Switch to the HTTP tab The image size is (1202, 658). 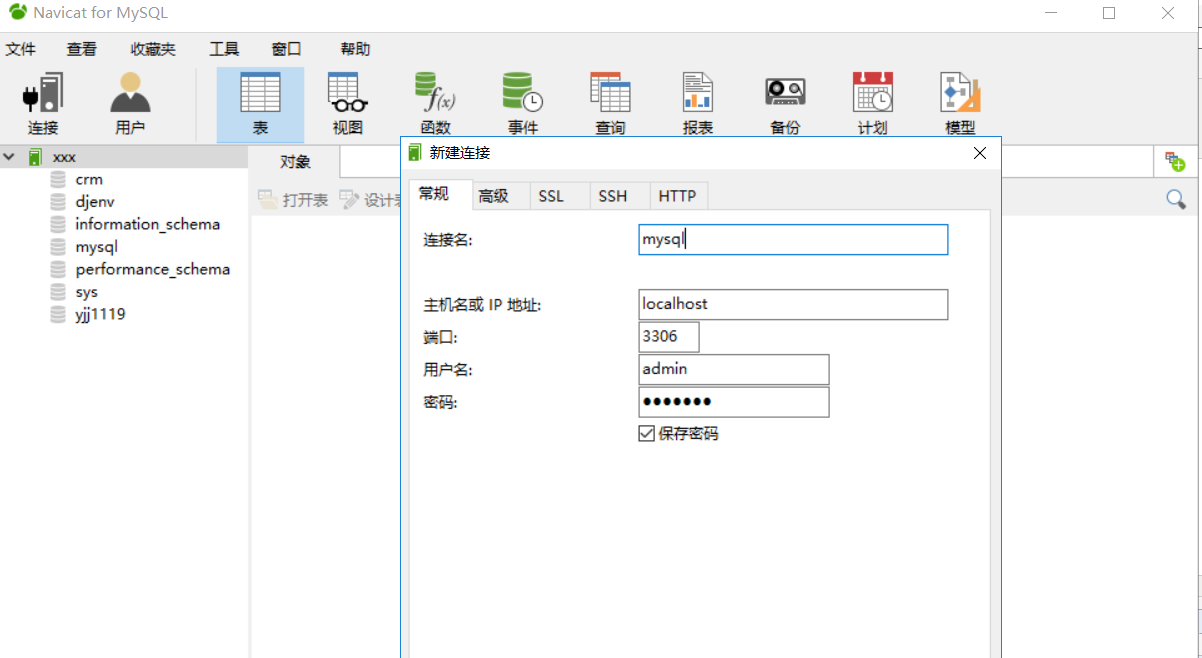pos(677,196)
